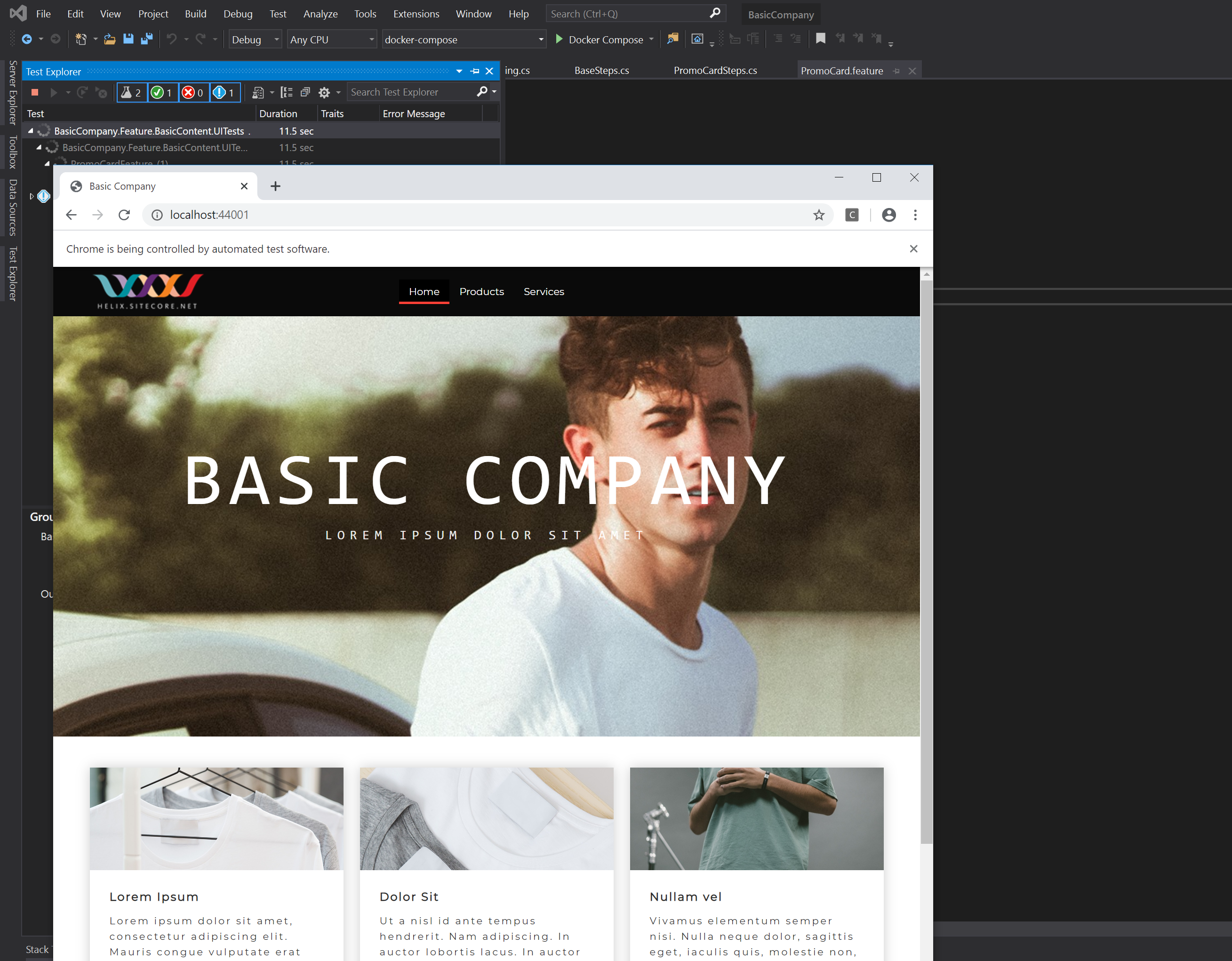Switch to the PromoCardSteps.cs tab
The width and height of the screenshot is (1232, 961).
click(715, 71)
